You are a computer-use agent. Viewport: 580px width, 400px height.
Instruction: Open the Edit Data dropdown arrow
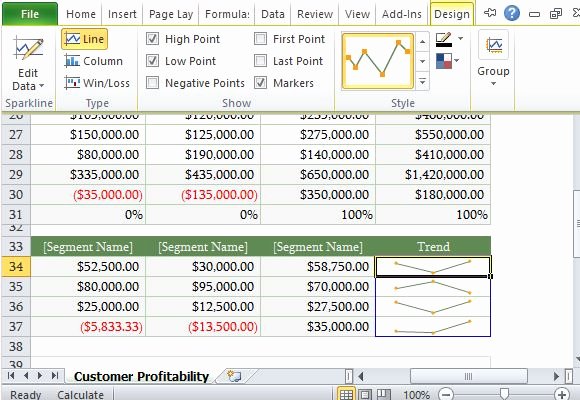[x=41, y=86]
